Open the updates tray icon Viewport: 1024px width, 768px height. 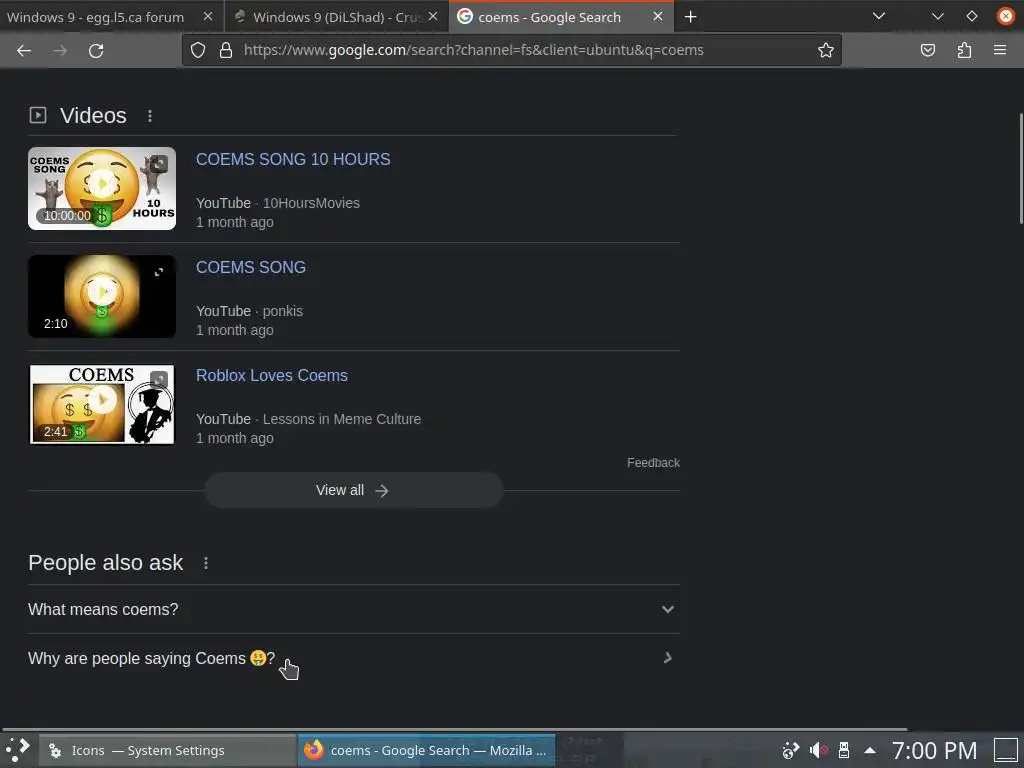point(791,750)
